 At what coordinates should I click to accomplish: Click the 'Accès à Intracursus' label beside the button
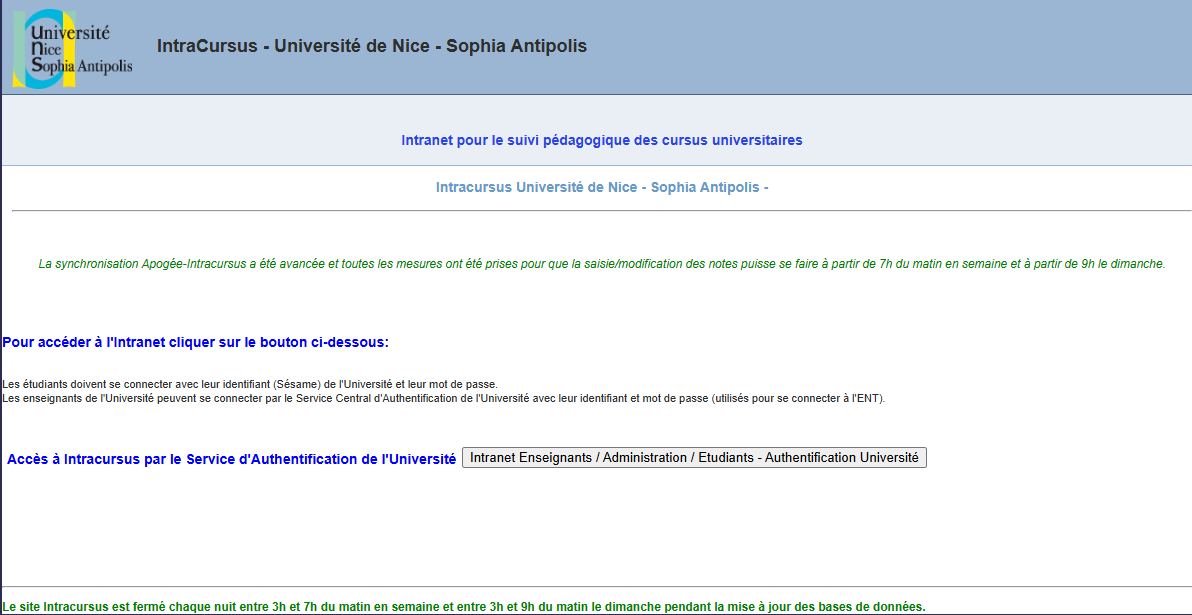coord(231,459)
